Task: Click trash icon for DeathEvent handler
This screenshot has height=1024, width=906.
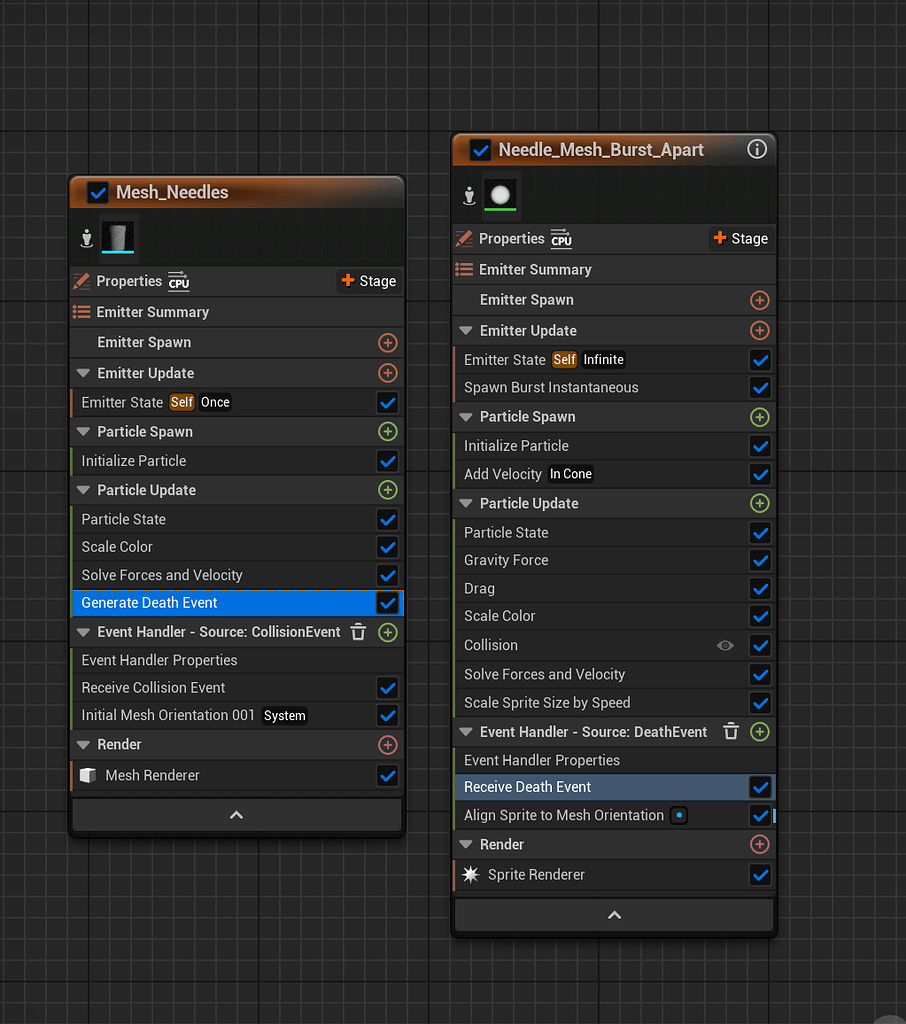Action: click(731, 732)
